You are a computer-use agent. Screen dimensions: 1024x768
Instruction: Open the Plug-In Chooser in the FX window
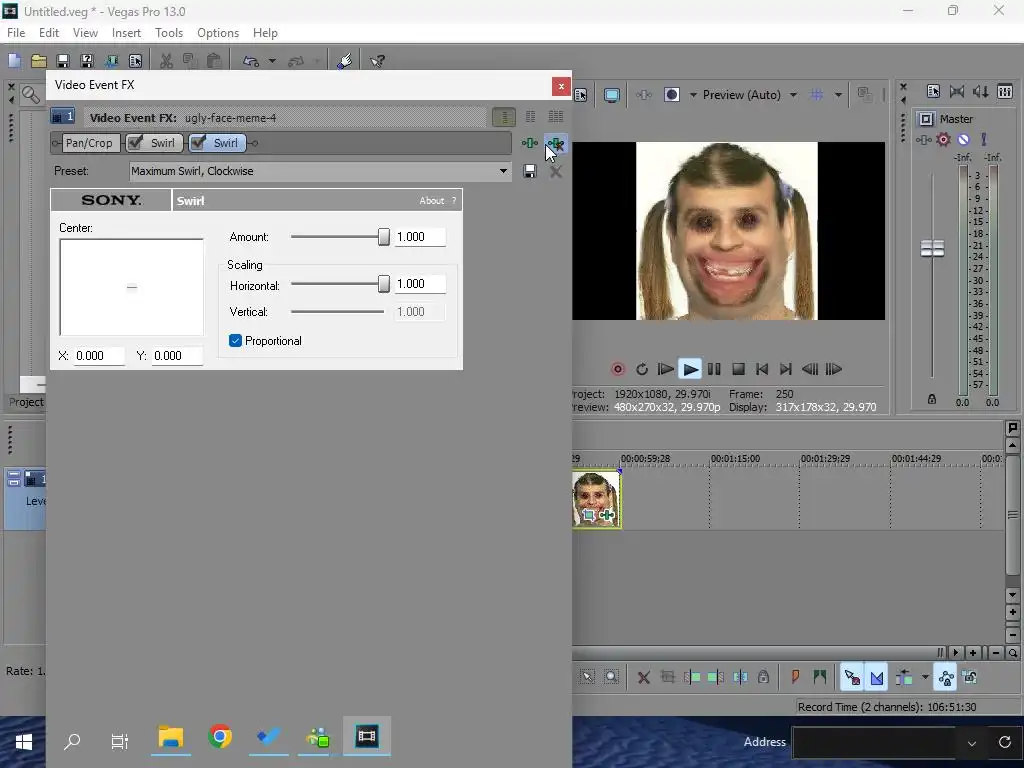coord(530,143)
